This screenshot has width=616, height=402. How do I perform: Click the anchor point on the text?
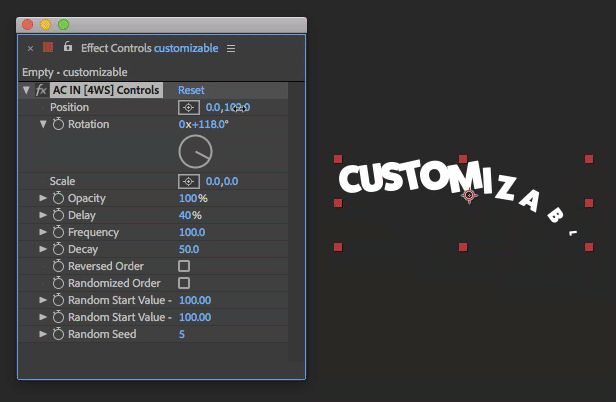[468, 196]
